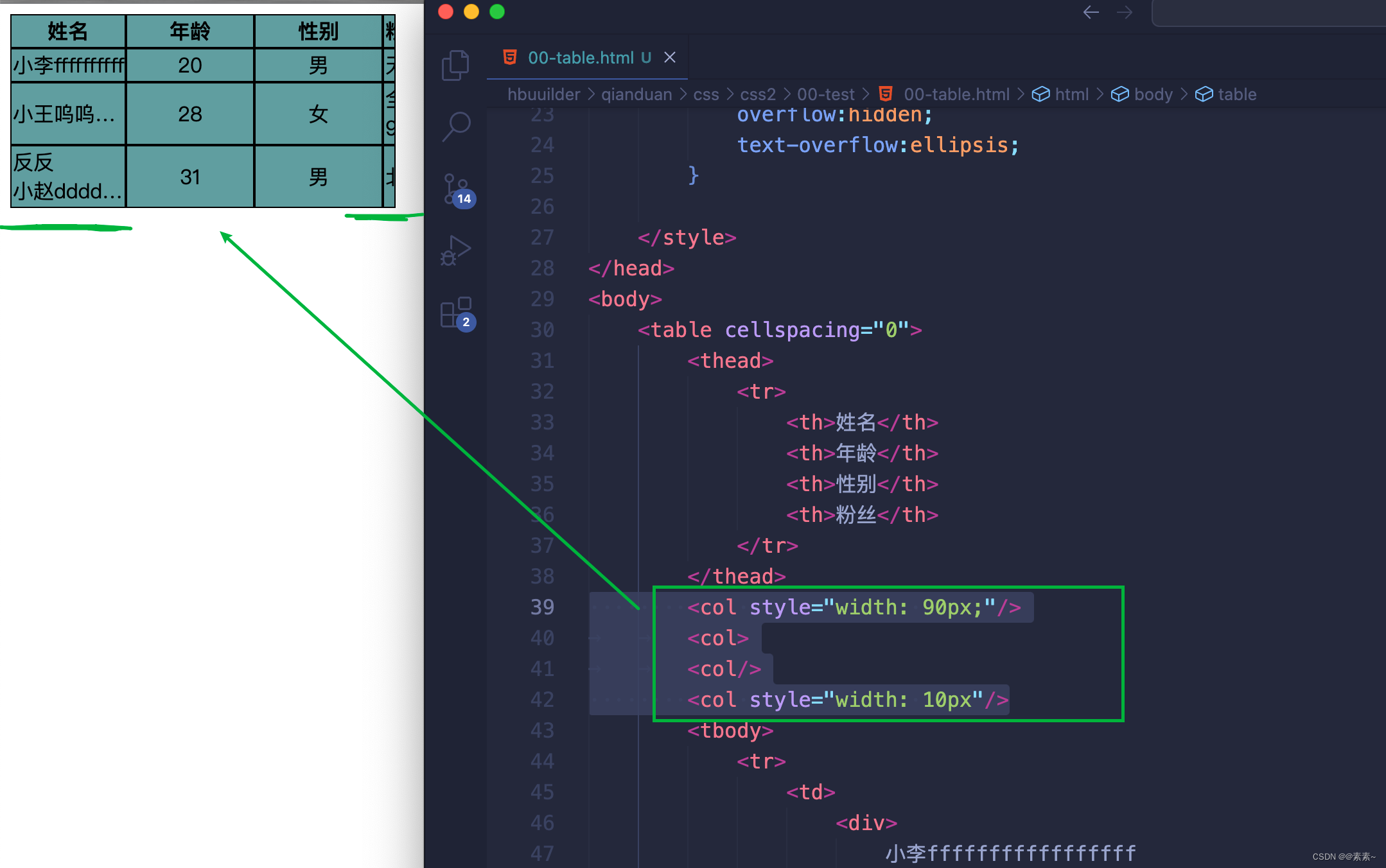The image size is (1386, 868).
Task: Click age cell 31 in table
Action: point(190,177)
